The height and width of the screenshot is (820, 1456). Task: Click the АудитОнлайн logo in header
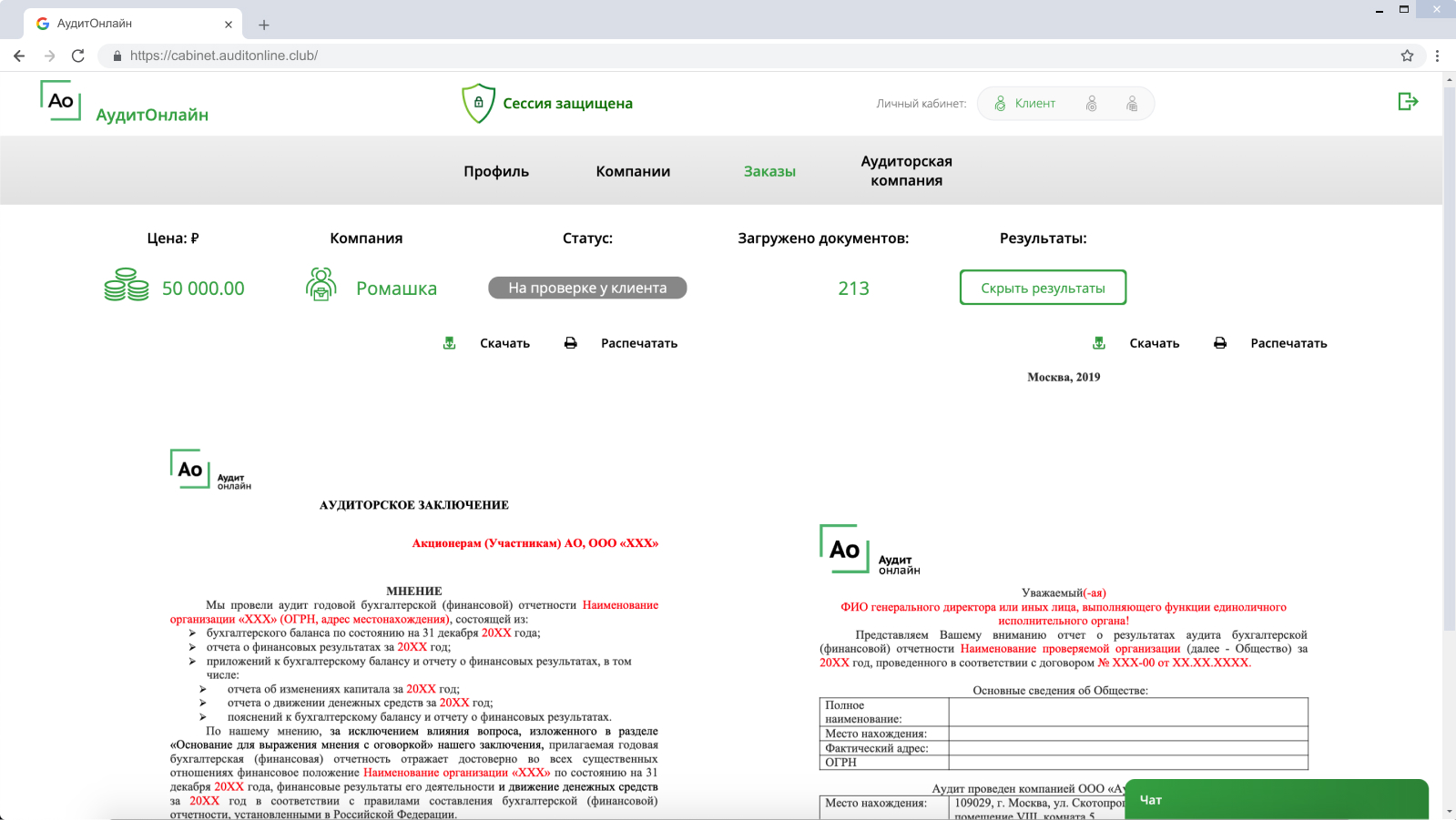124,102
